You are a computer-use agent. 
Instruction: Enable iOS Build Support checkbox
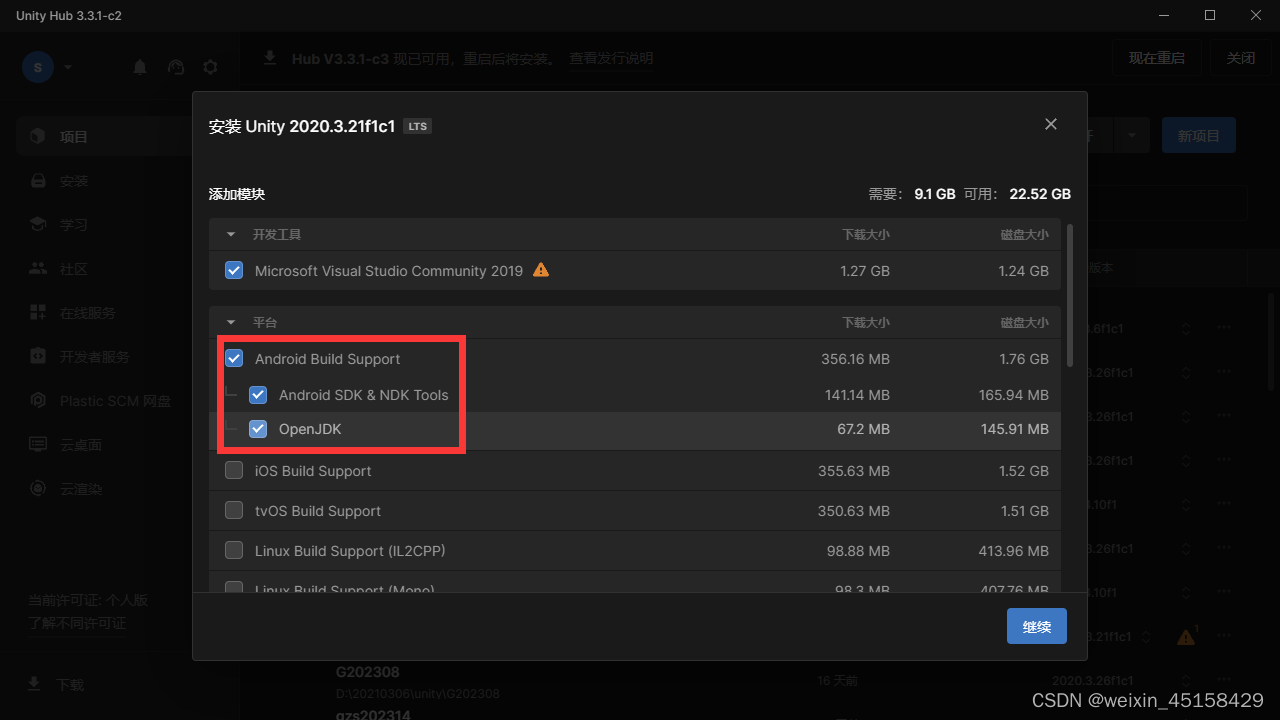click(x=234, y=470)
